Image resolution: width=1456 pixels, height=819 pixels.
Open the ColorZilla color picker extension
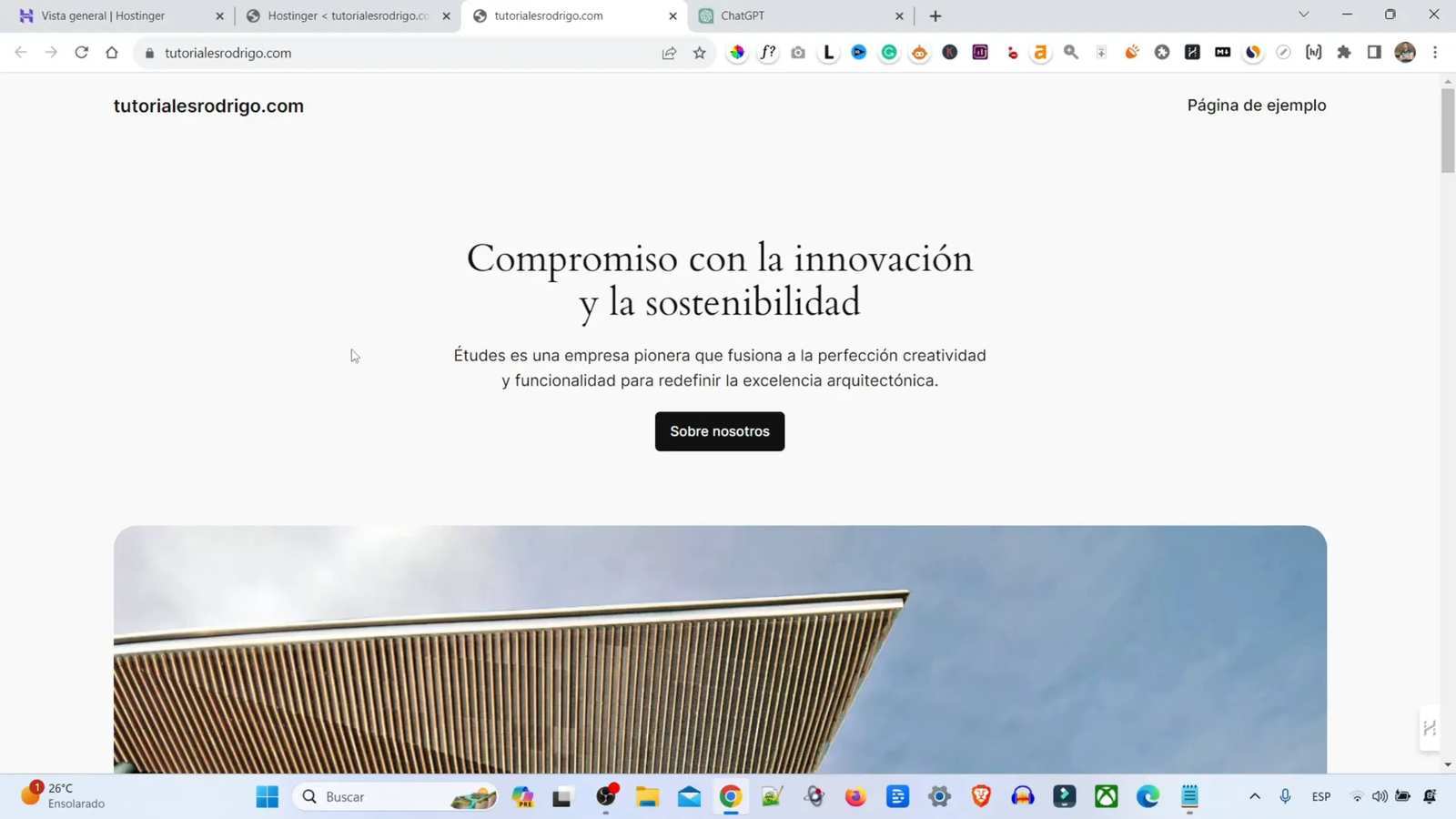(x=737, y=52)
